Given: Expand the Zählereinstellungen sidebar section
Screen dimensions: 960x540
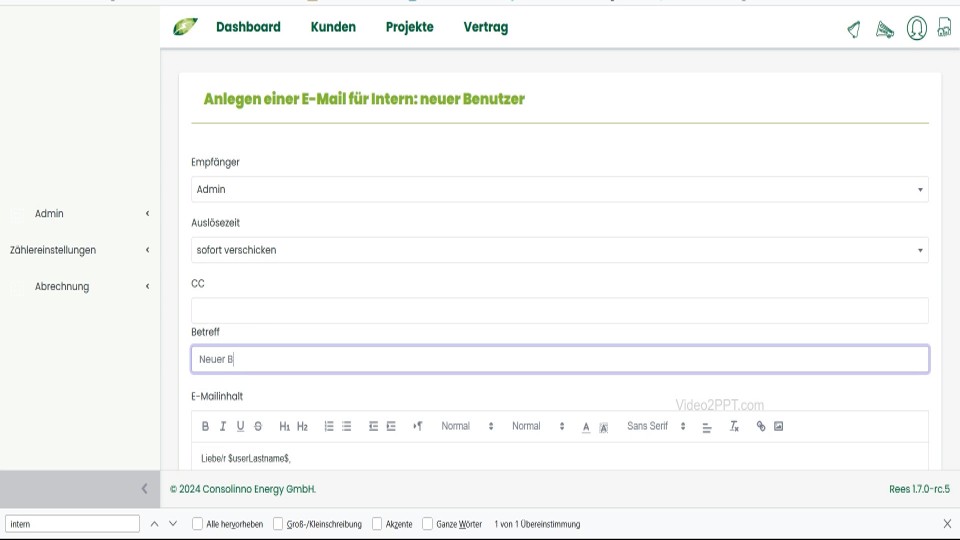Looking at the screenshot, I should click(x=80, y=250).
